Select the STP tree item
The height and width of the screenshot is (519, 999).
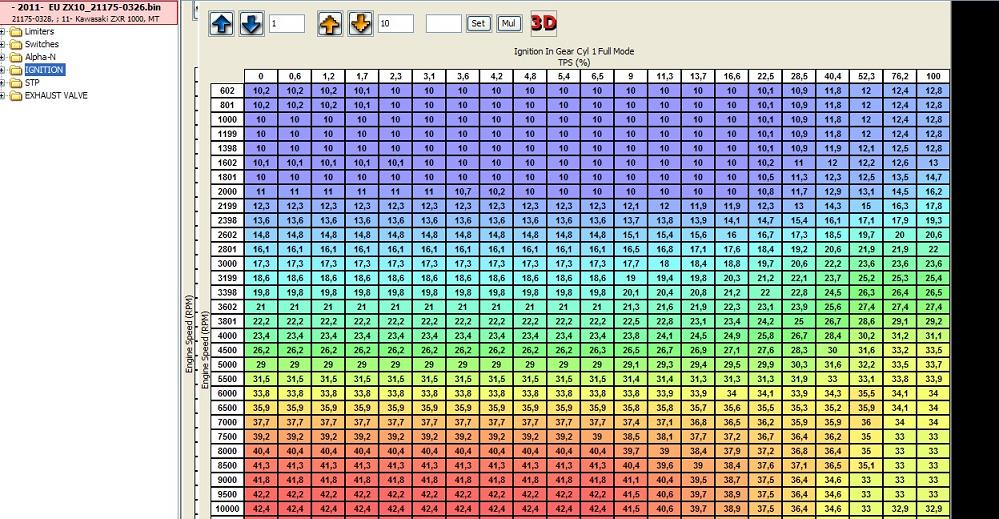(32, 83)
